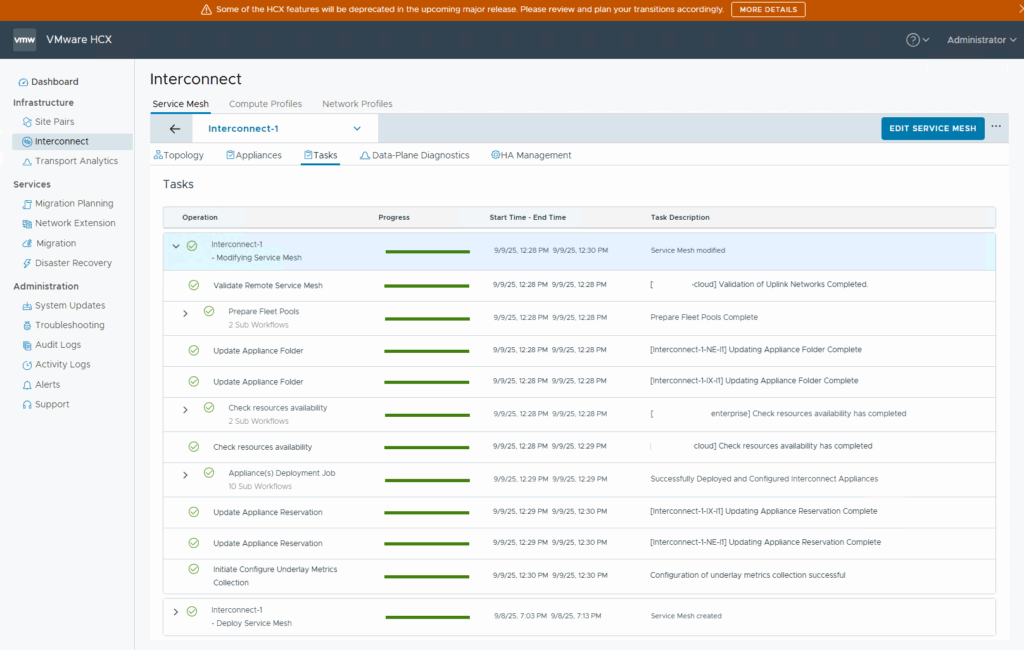Click the back arrow beside Interconnect-1
The width and height of the screenshot is (1024, 650).
pyautogui.click(x=175, y=129)
